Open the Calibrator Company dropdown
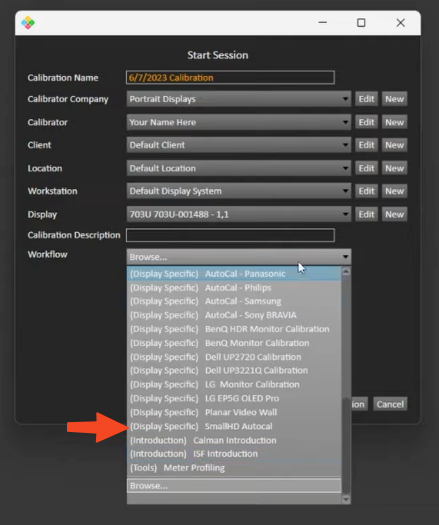The image size is (439, 525). (239, 99)
